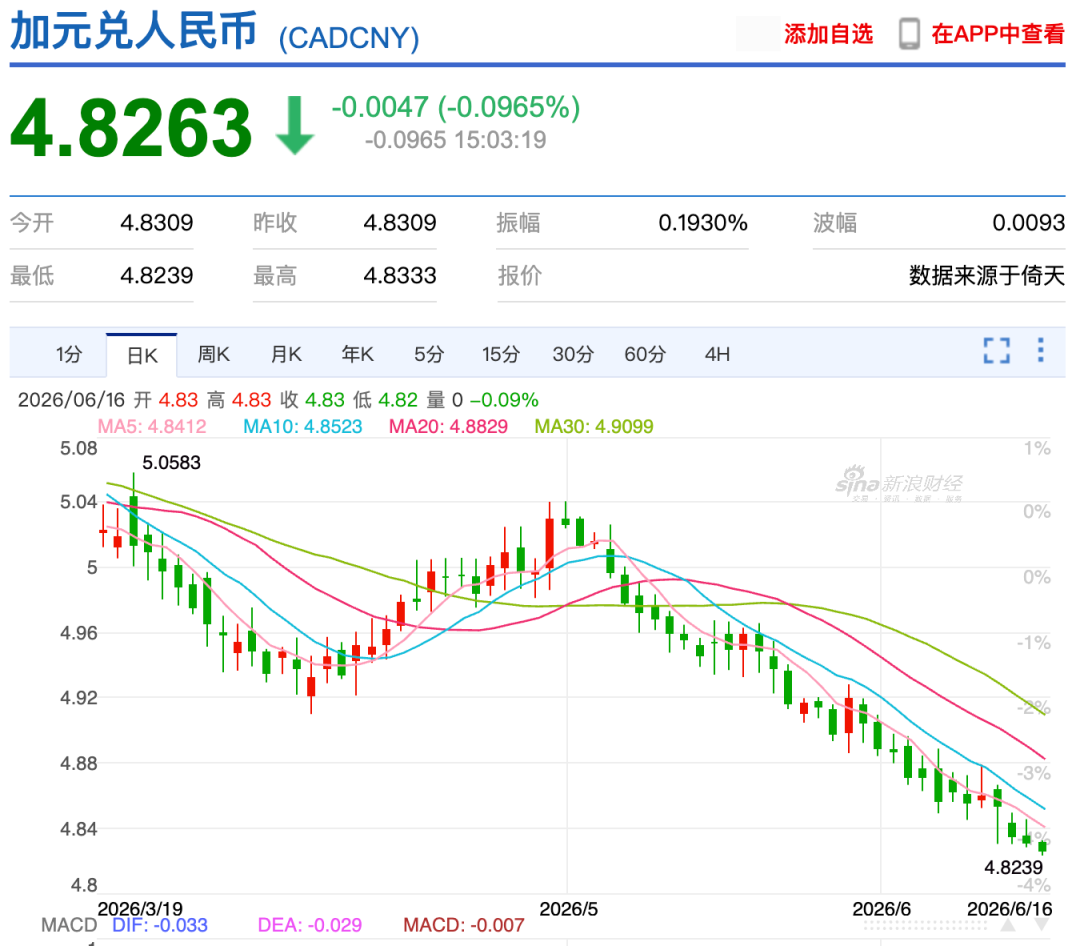The image size is (1080, 946).
Task: Switch to the 30分 chart tab
Action: (x=573, y=354)
